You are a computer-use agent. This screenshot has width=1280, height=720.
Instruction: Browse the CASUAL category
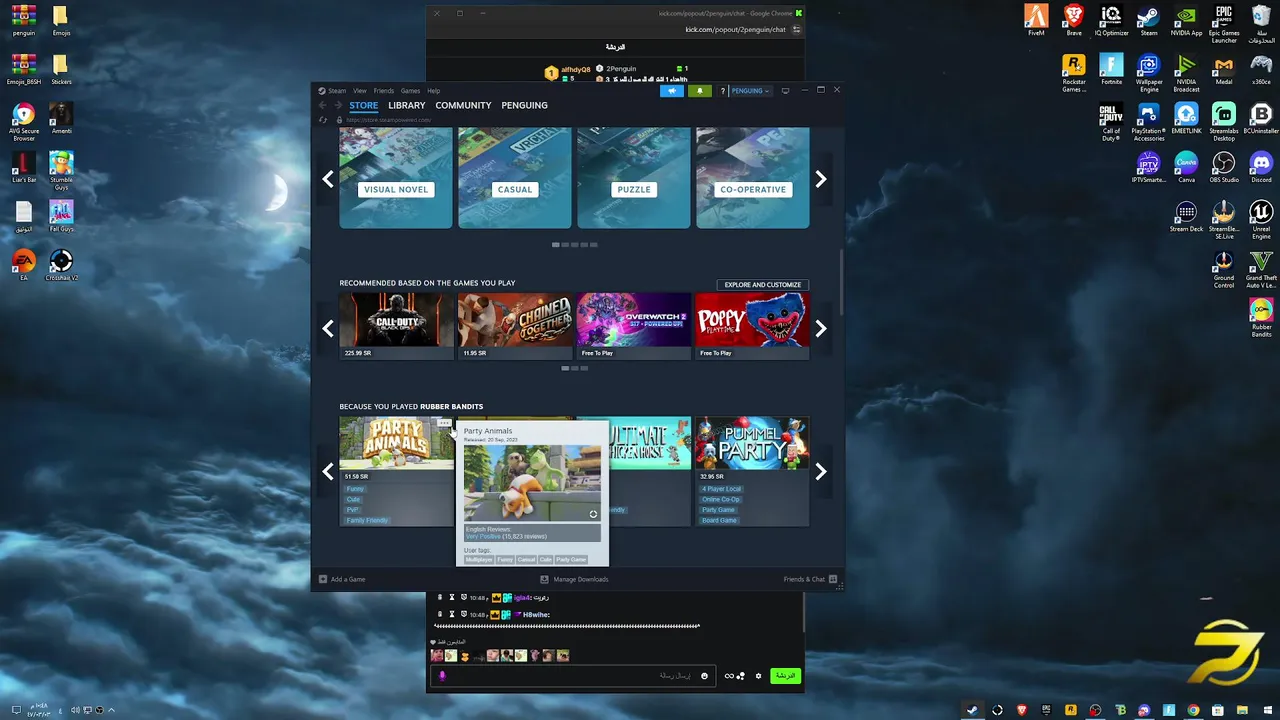515,178
